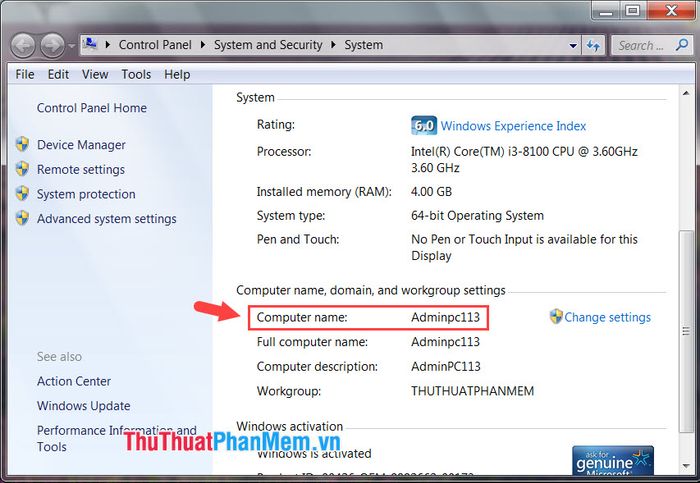The height and width of the screenshot is (483, 700).
Task: Expand arrow after System and Security breadcrumb
Action: (333, 45)
